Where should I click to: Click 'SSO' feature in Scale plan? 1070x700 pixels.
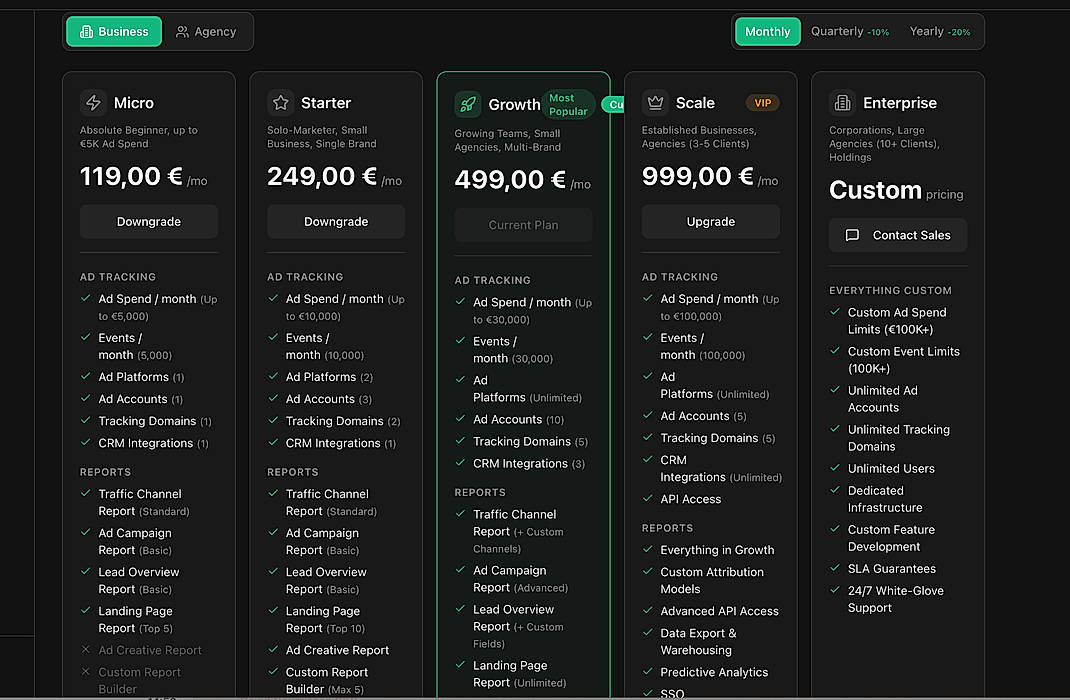point(672,693)
